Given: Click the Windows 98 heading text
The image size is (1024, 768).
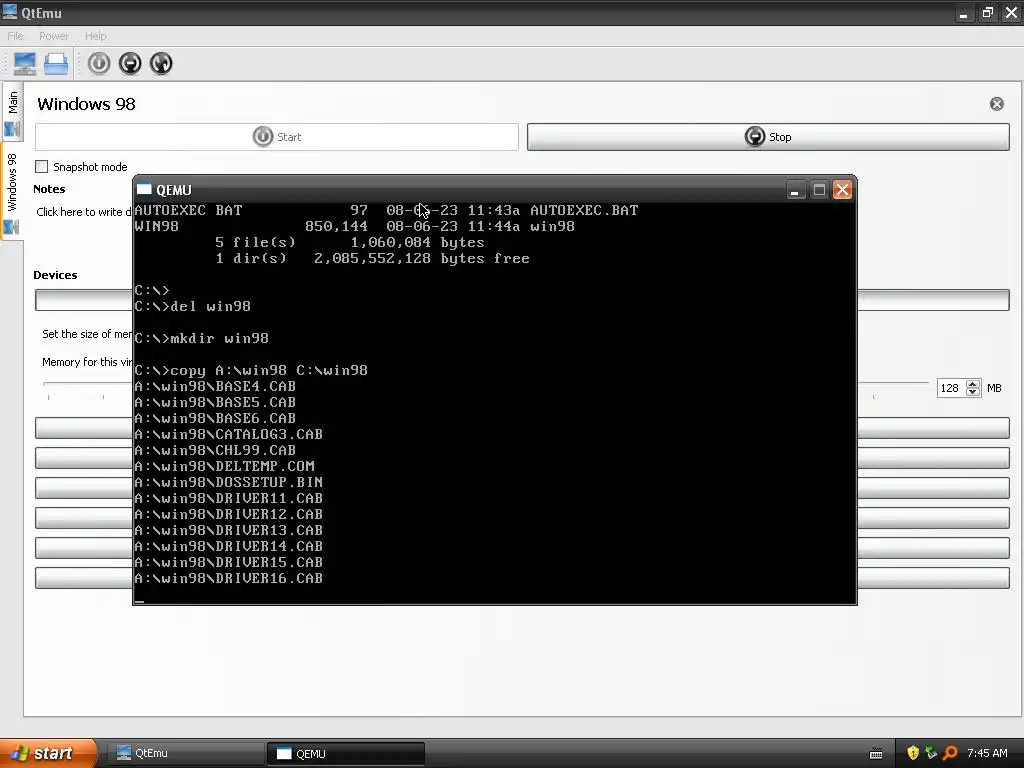Looking at the screenshot, I should point(86,104).
